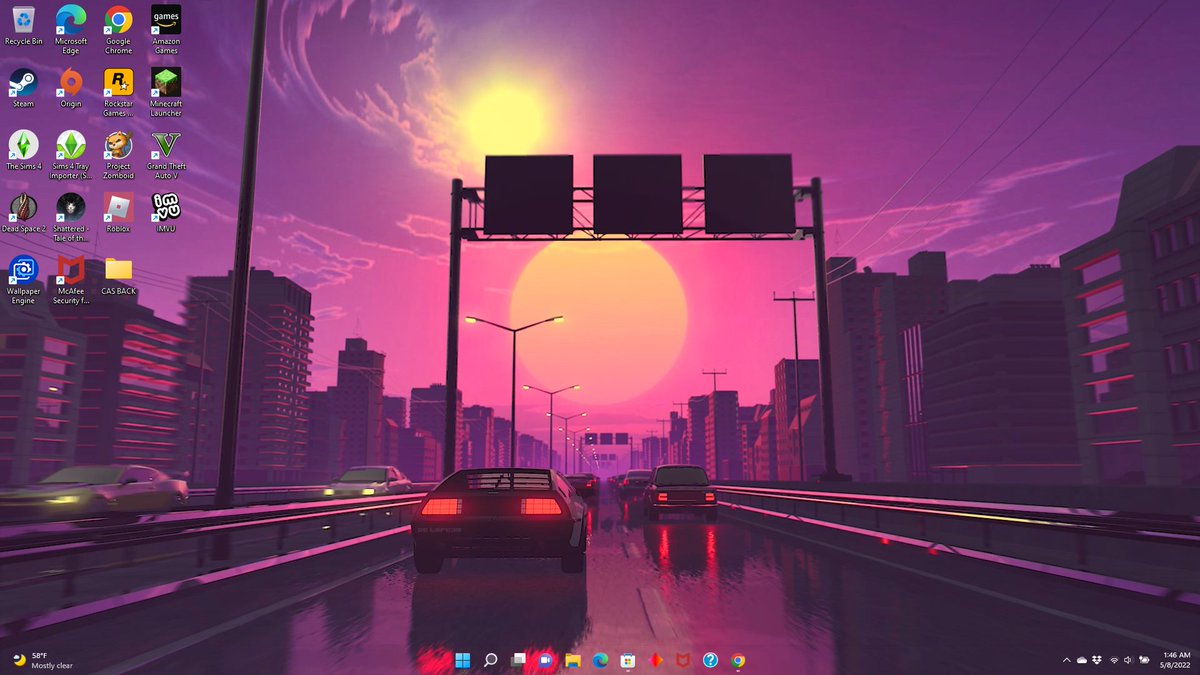The width and height of the screenshot is (1200, 675).
Task: Open the clock showing 1:46 AM
Action: point(1176,660)
